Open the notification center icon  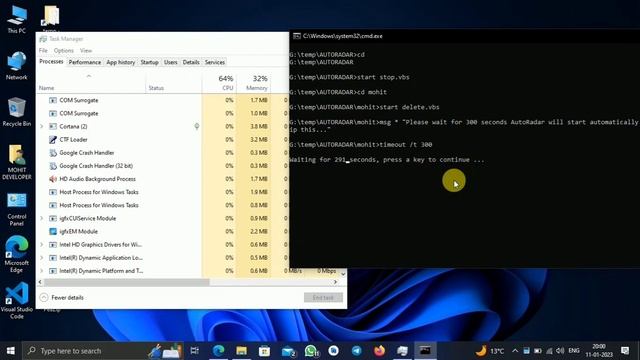coord(625,351)
